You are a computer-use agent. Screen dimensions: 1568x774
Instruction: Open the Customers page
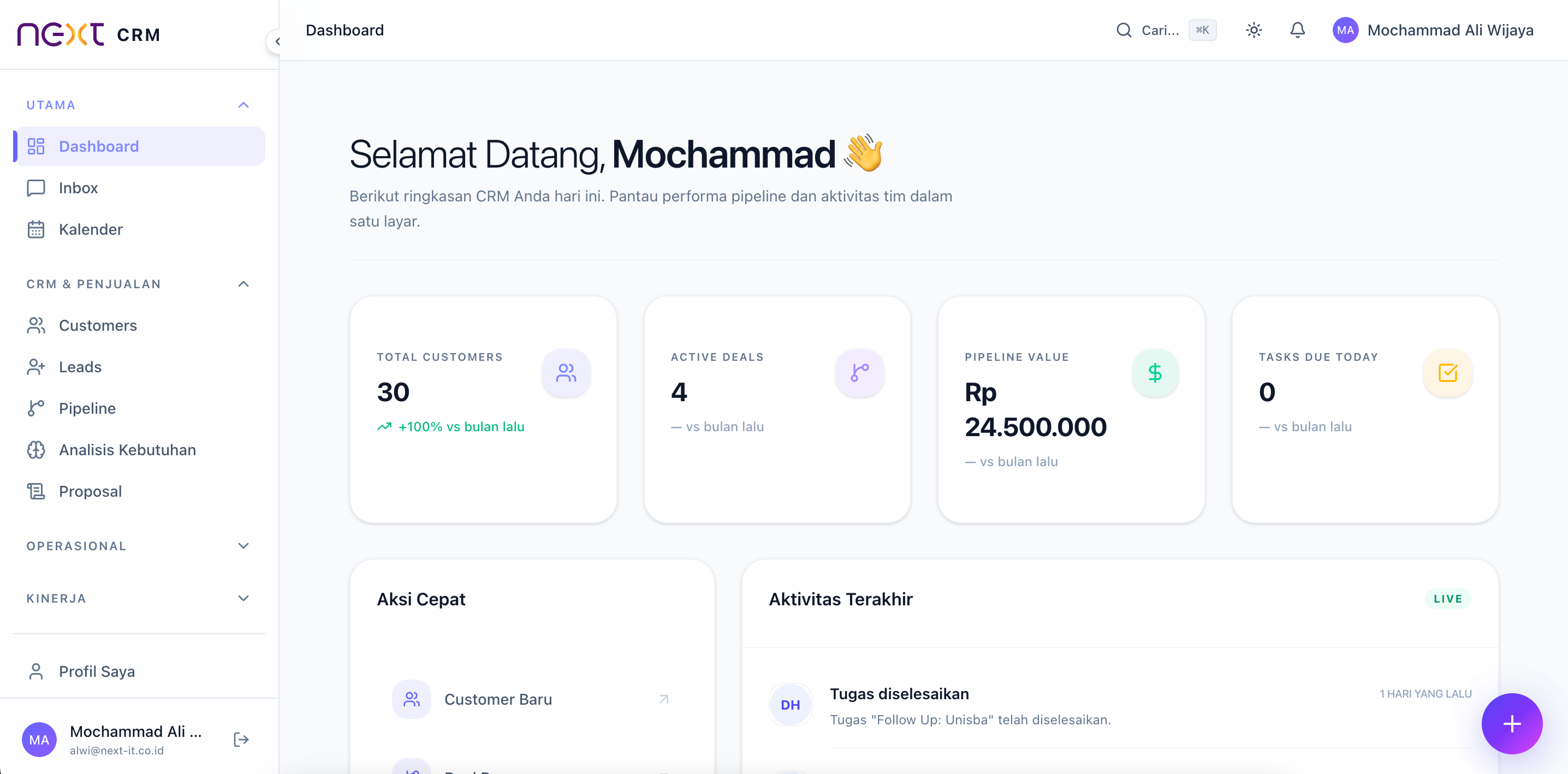tap(139, 325)
